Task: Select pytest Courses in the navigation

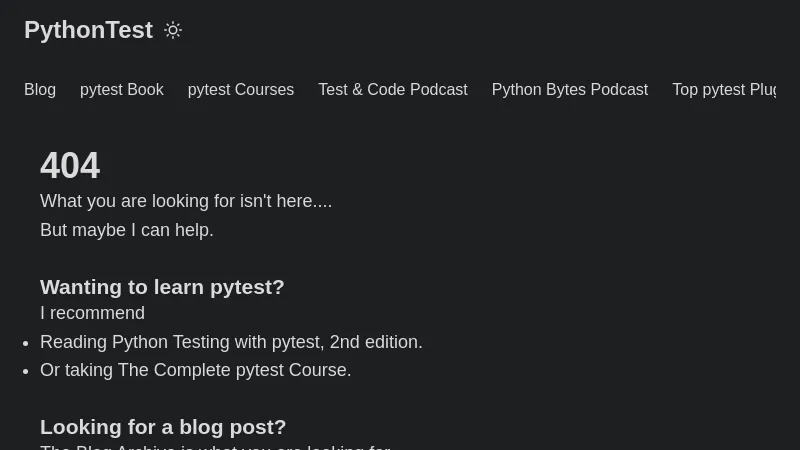Action: [x=241, y=90]
